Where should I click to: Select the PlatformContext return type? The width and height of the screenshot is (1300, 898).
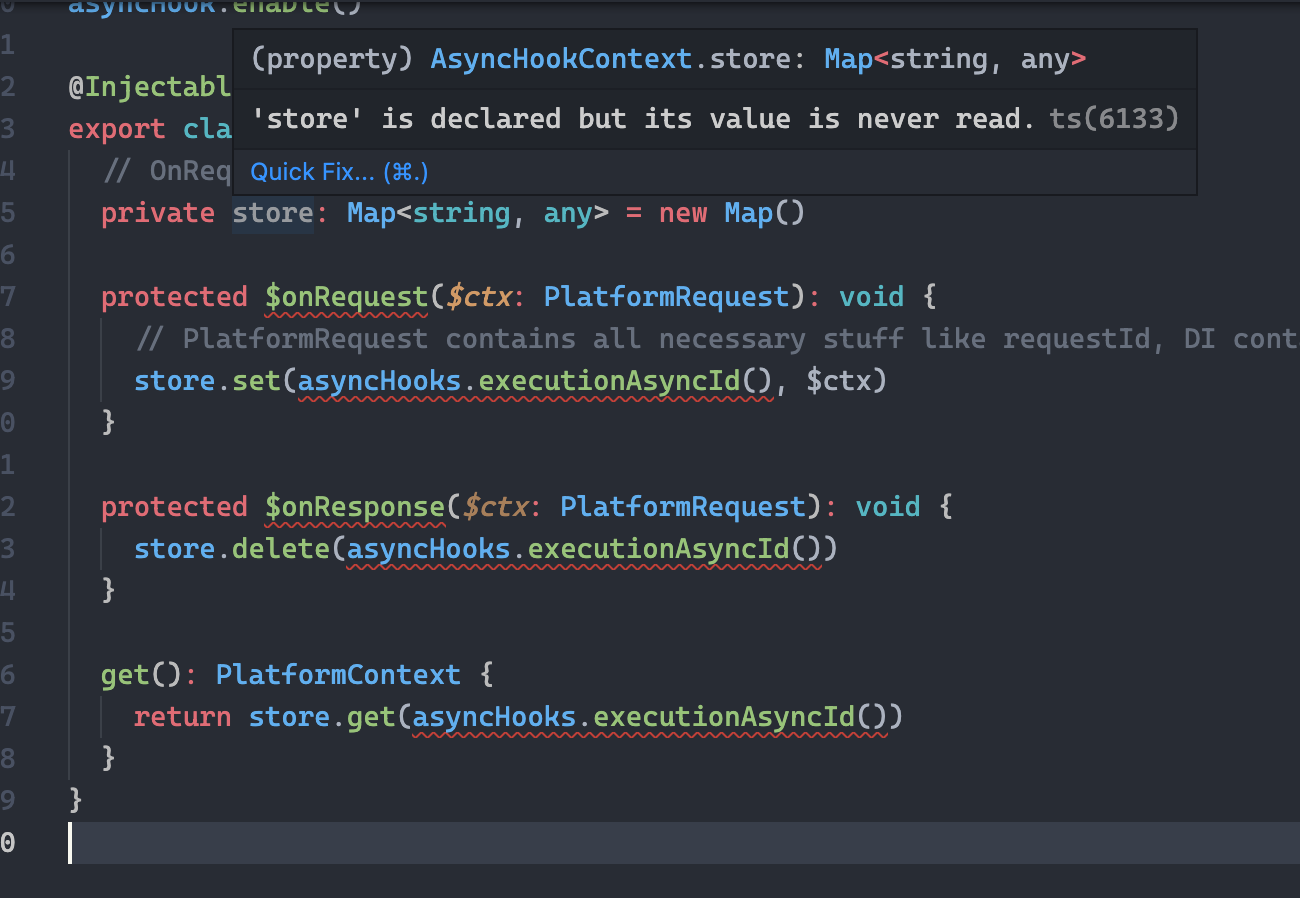338,675
